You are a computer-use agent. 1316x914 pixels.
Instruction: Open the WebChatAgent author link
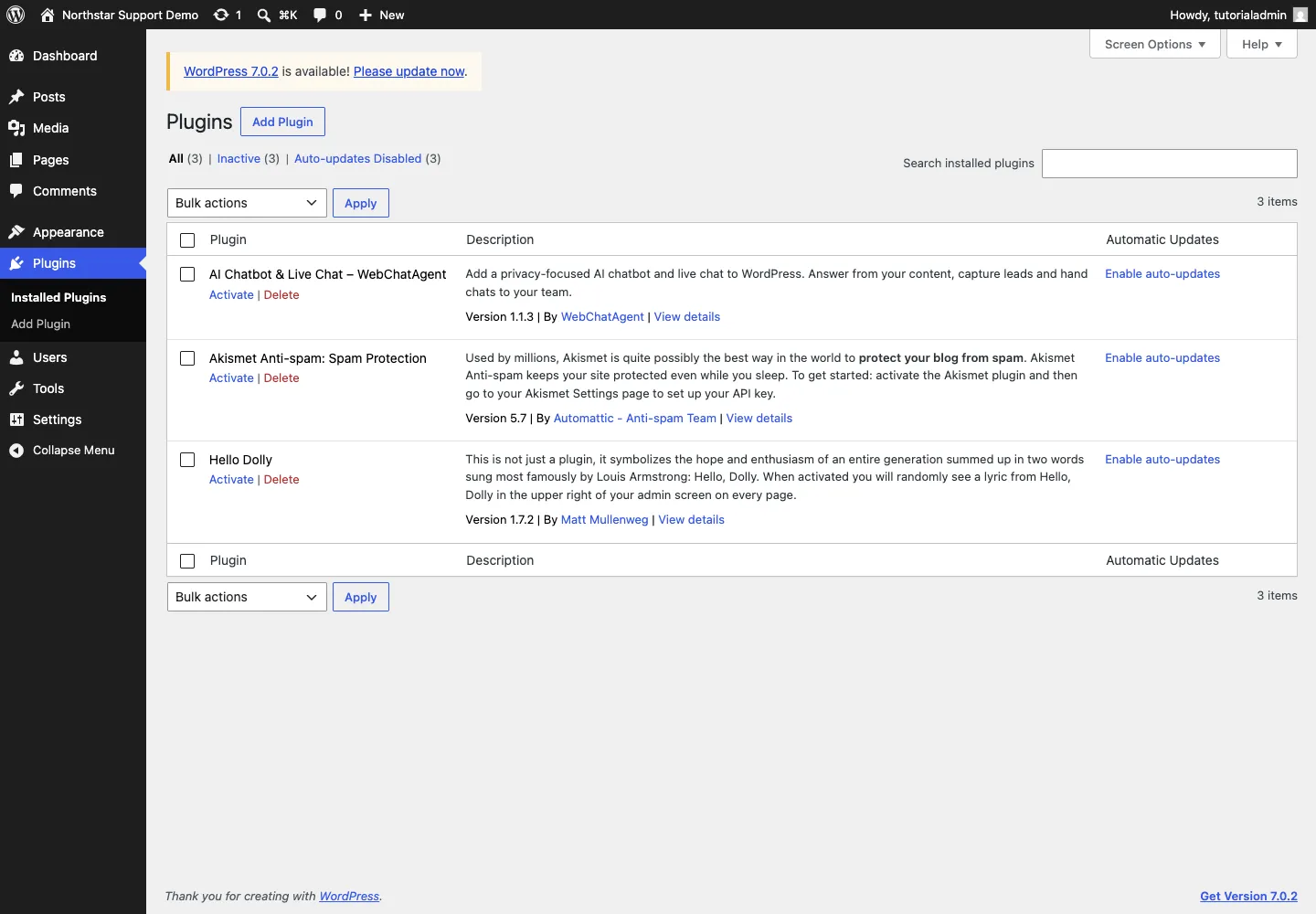pyautogui.click(x=602, y=316)
